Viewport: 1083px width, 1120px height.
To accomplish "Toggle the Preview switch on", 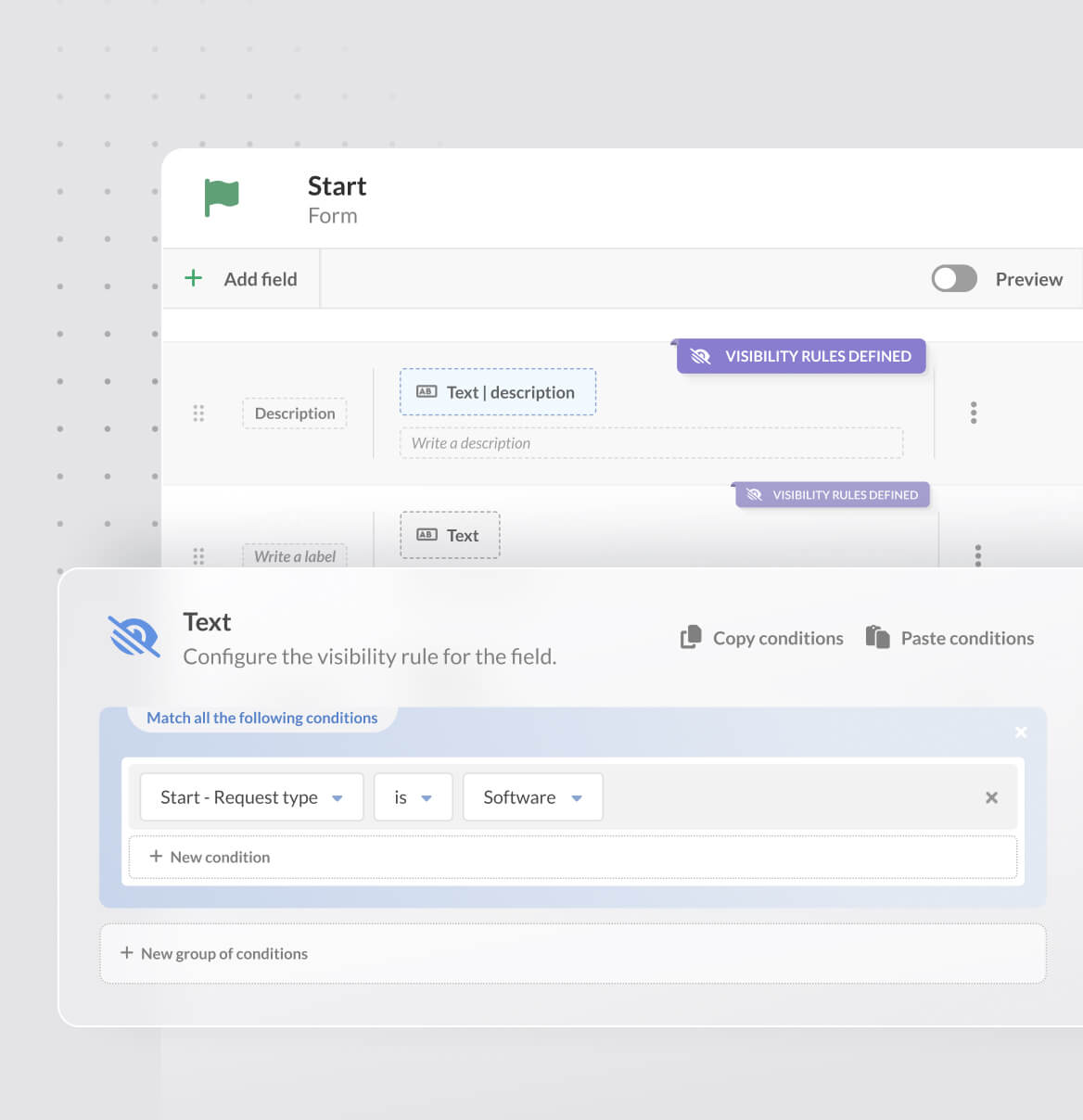I will pyautogui.click(x=953, y=278).
